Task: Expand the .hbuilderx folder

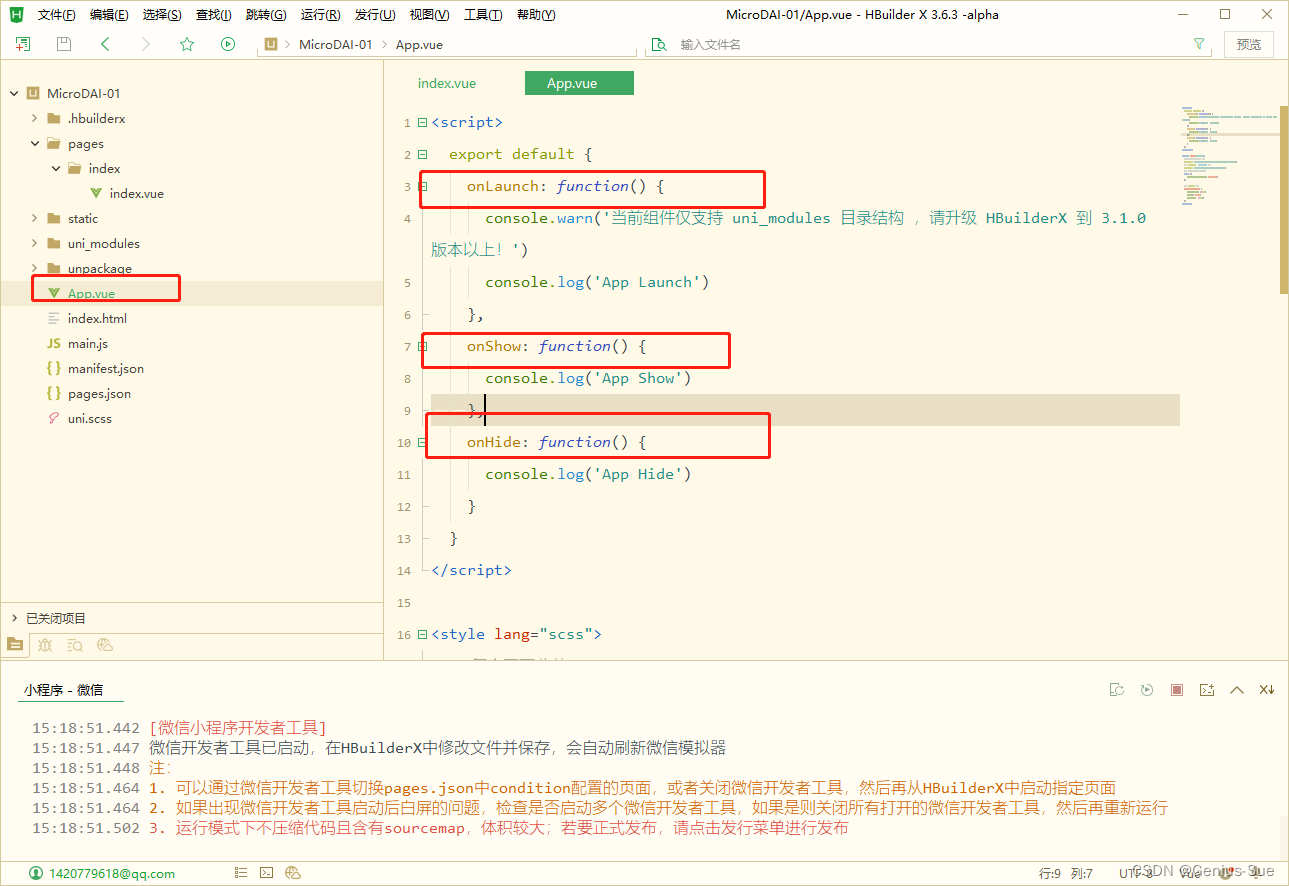Action: click(34, 118)
